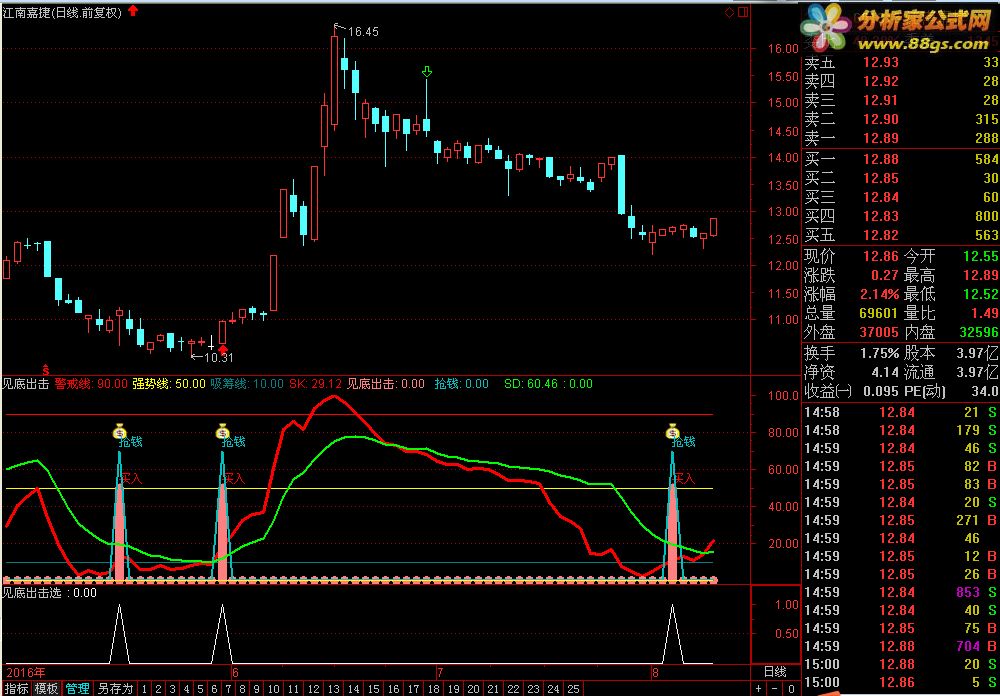Click the month 8 timeline marker

(655, 672)
